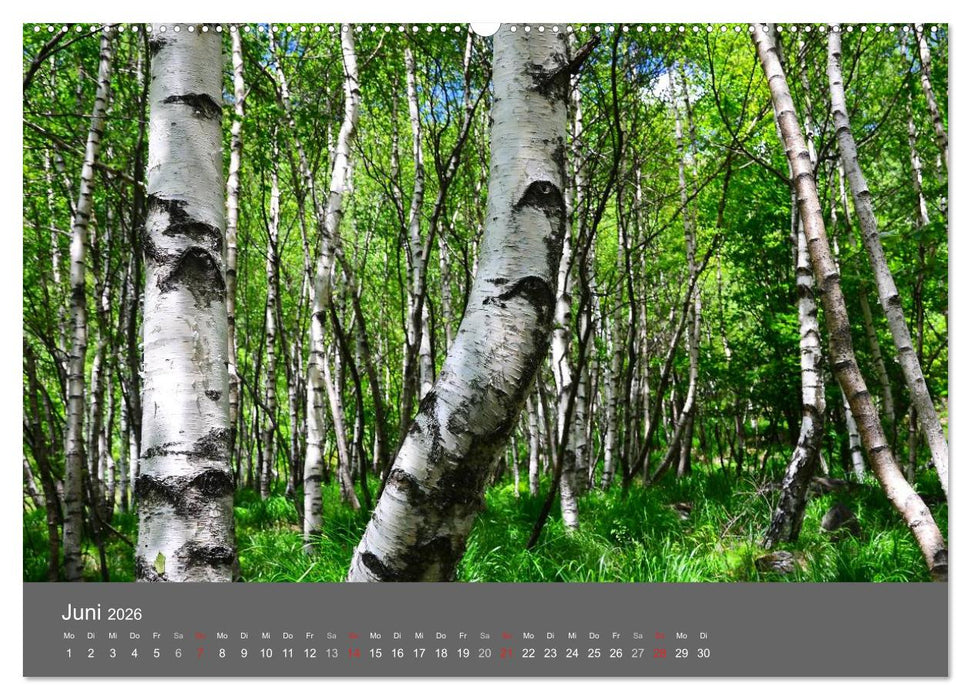Screen dimensions: 971x700
Task: Click the Juni month title
Action: (80, 613)
